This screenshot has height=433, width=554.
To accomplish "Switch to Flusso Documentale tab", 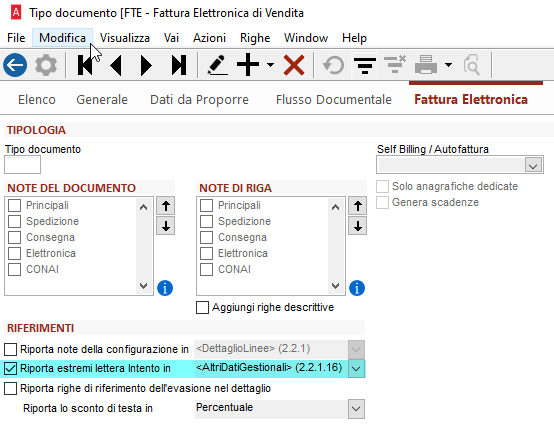I will (334, 100).
